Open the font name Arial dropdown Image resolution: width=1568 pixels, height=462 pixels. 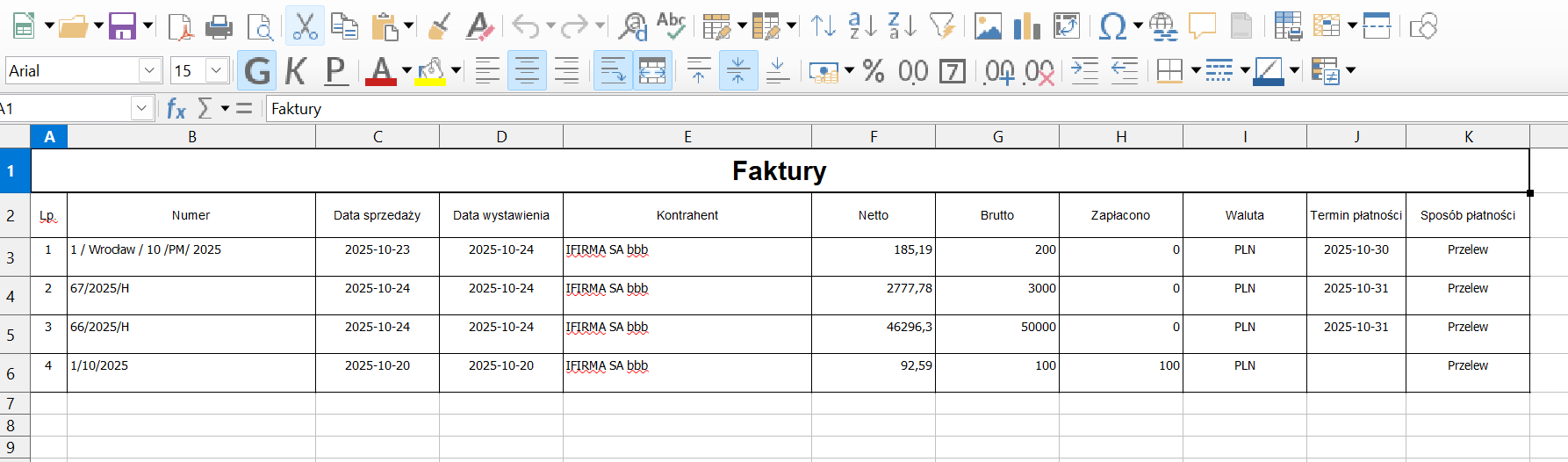tap(150, 70)
